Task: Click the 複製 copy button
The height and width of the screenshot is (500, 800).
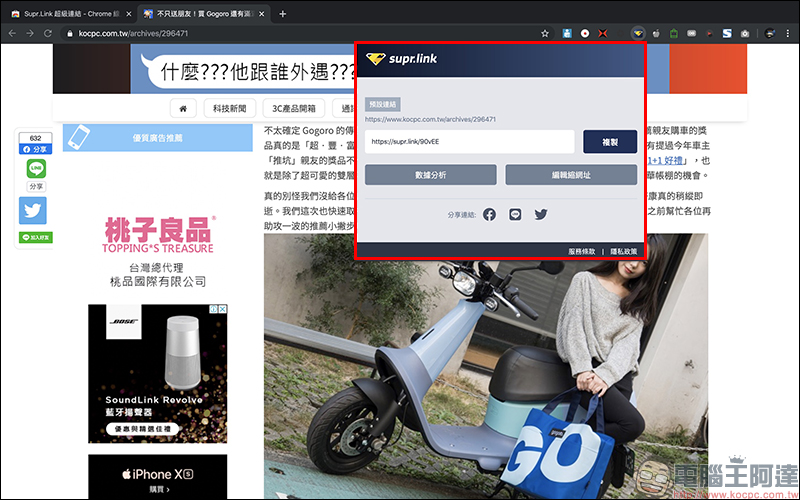Action: tap(610, 142)
